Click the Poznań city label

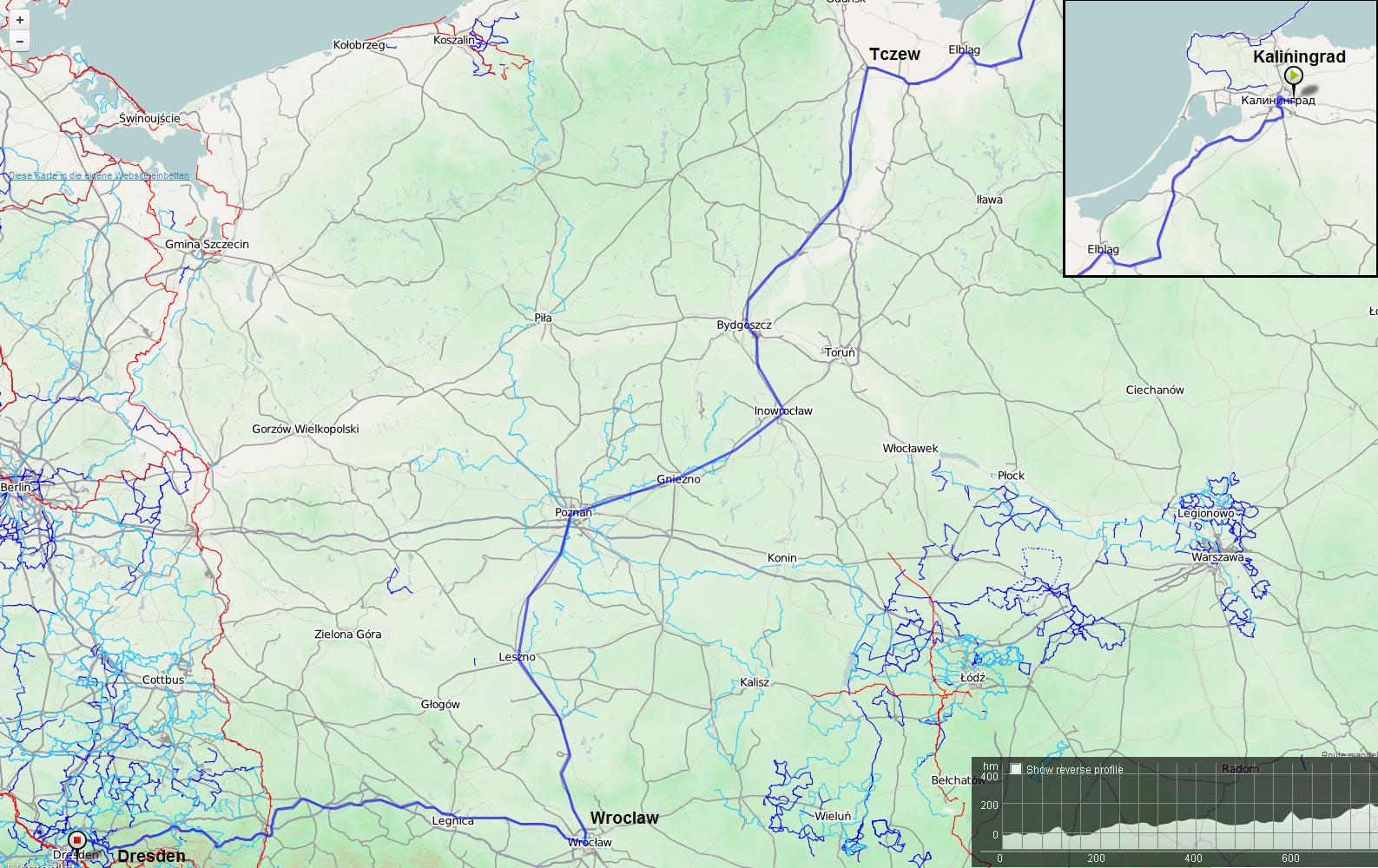573,513
